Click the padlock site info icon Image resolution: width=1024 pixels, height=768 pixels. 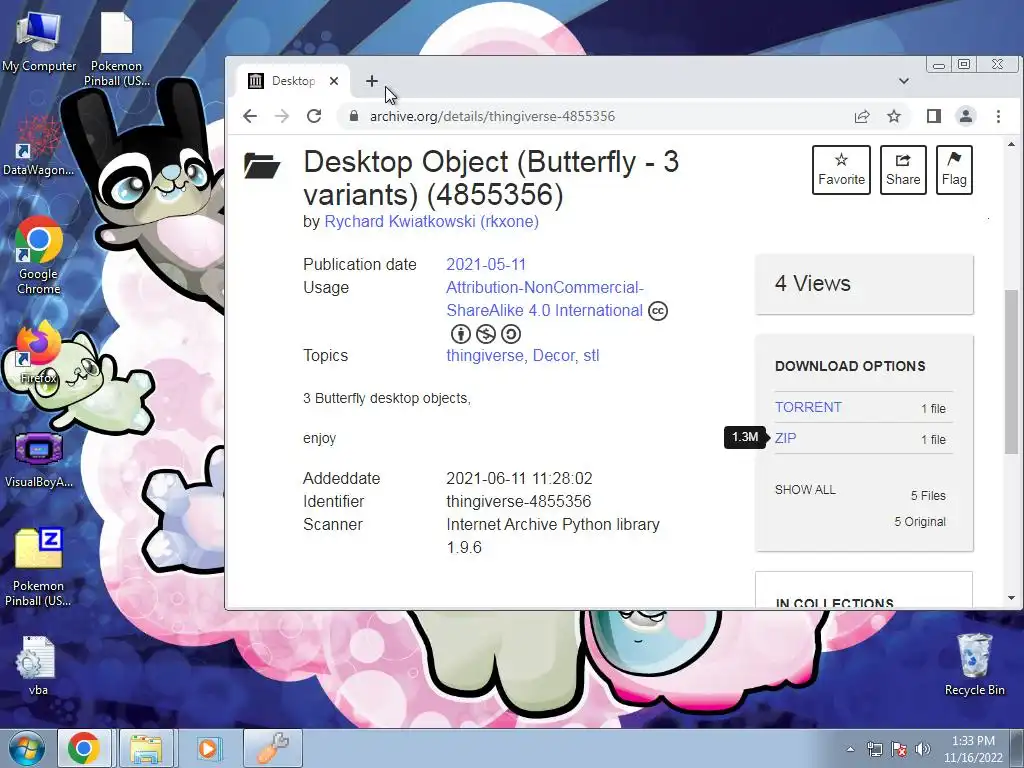coord(354,116)
